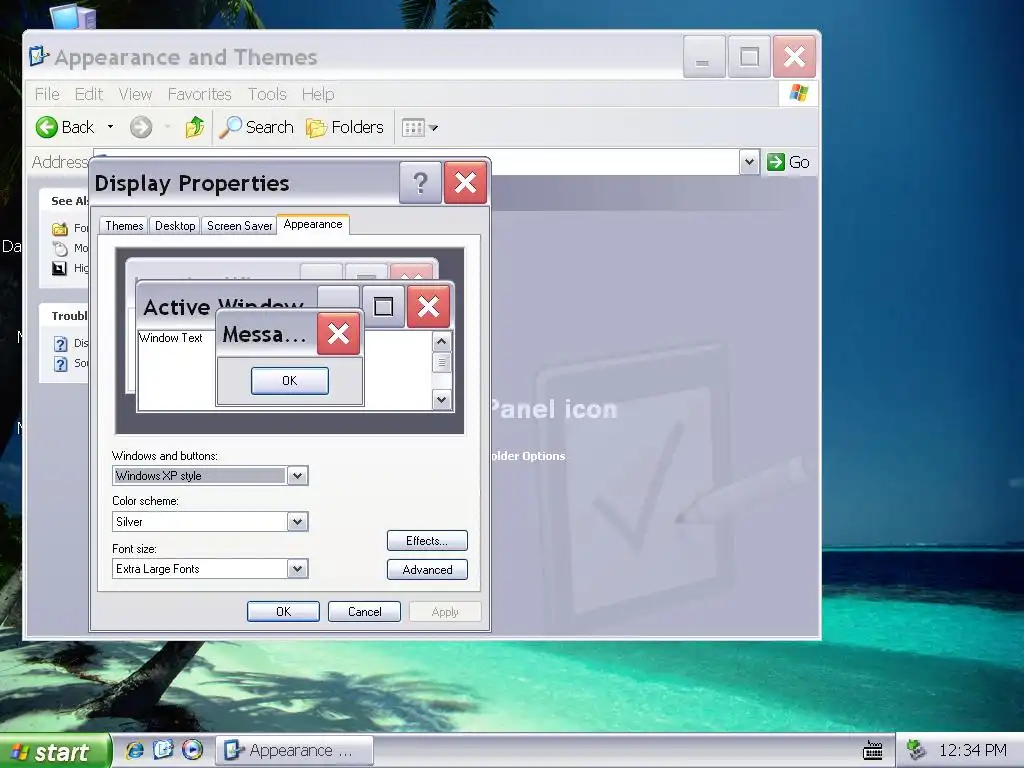
Task: Click the Forward arrow in toolbar
Action: 141,127
